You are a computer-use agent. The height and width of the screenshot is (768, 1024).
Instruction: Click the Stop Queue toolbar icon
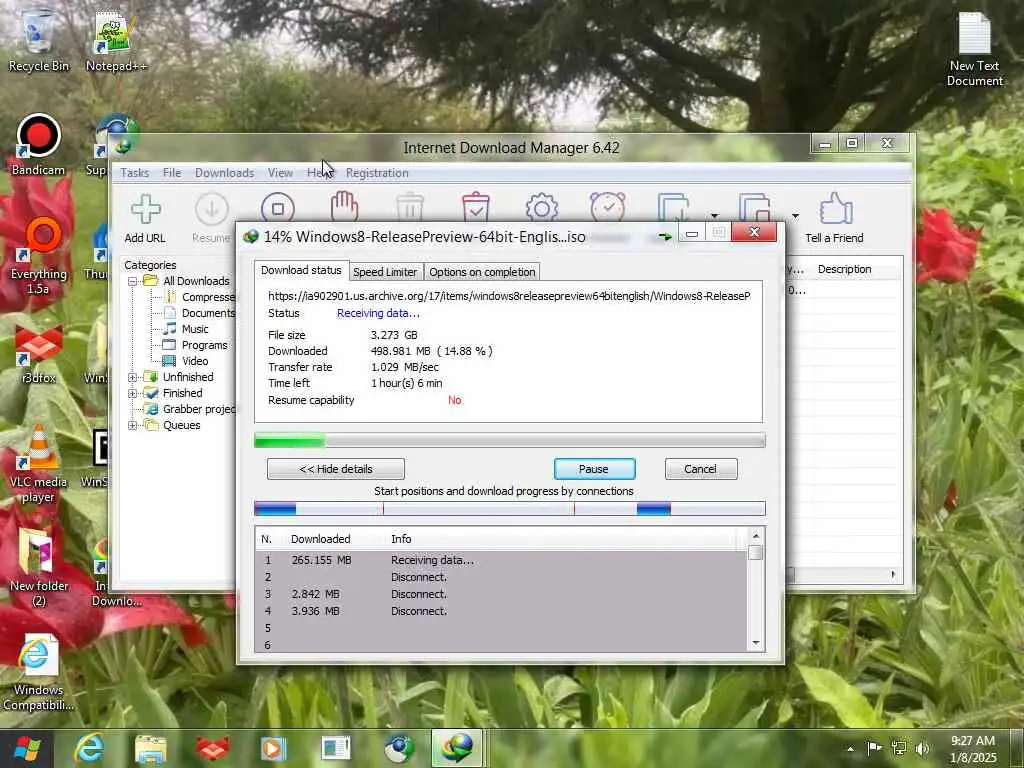coord(754,208)
